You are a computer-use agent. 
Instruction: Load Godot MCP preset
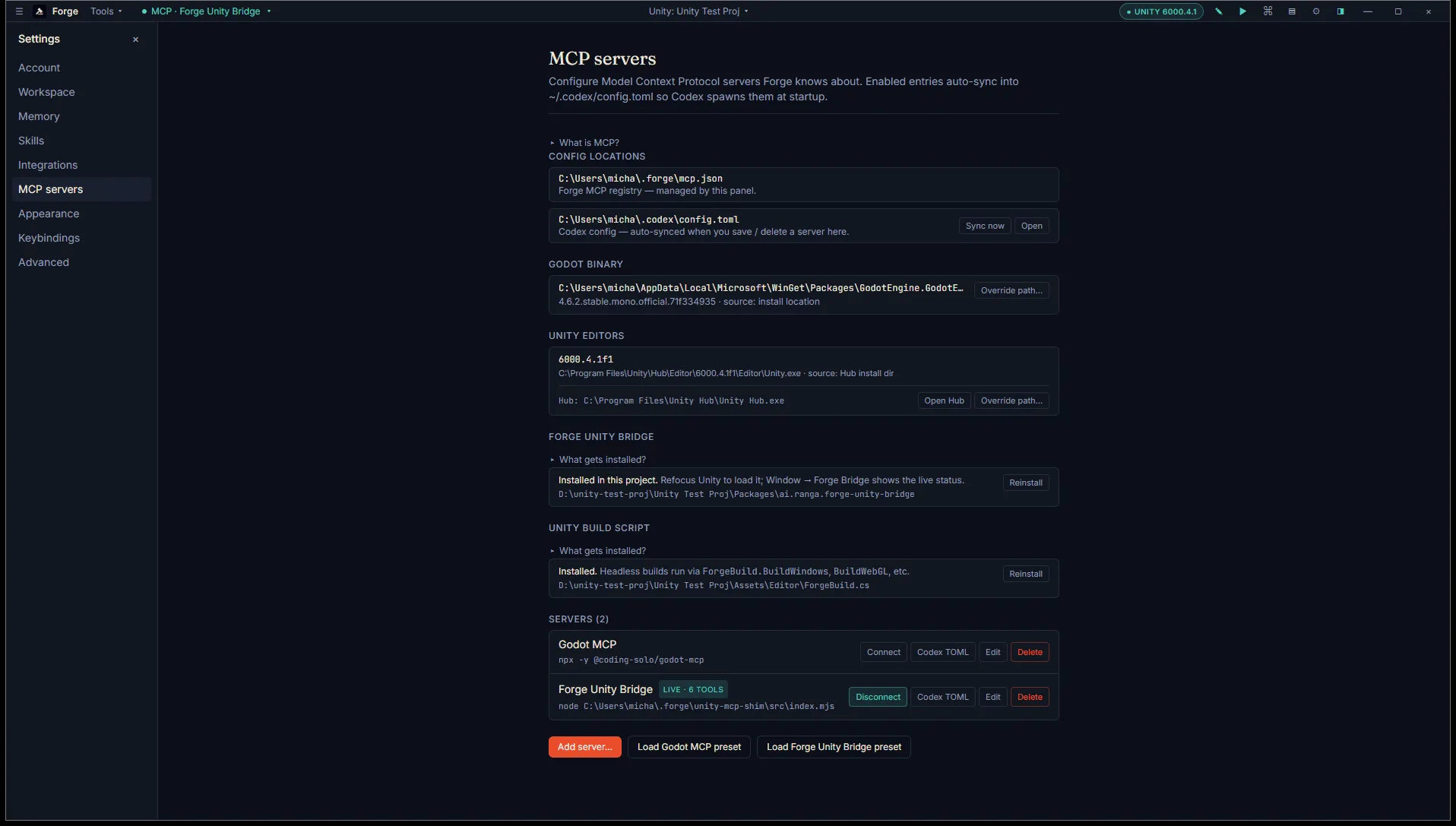[689, 747]
